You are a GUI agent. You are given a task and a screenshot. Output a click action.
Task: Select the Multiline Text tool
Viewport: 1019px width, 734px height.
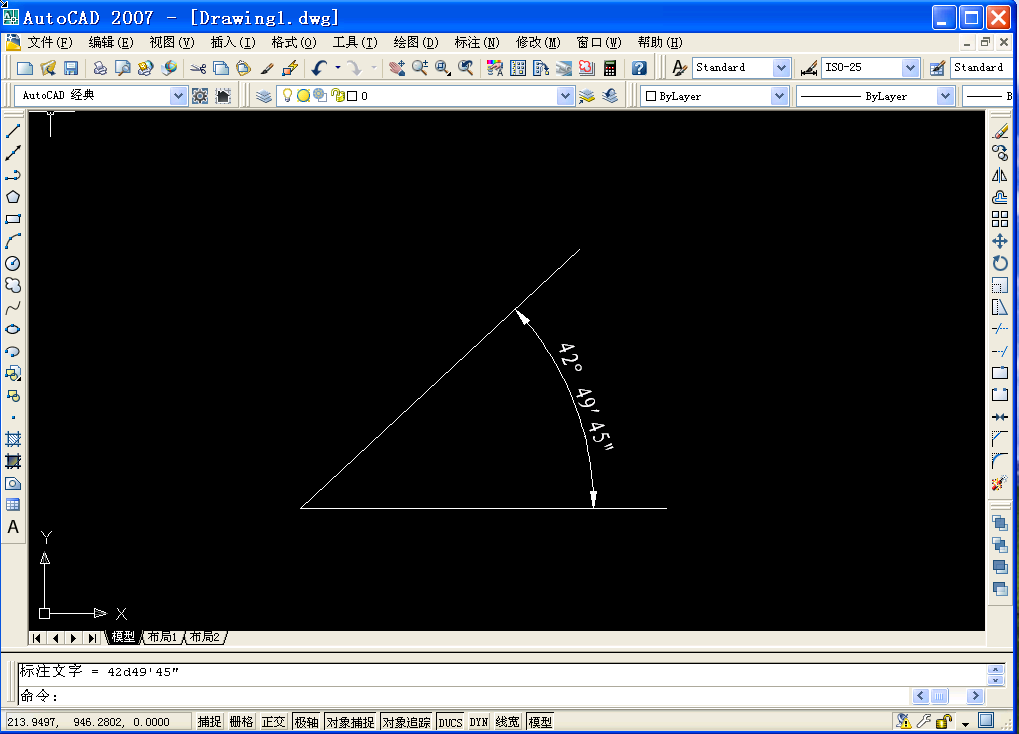[13, 527]
